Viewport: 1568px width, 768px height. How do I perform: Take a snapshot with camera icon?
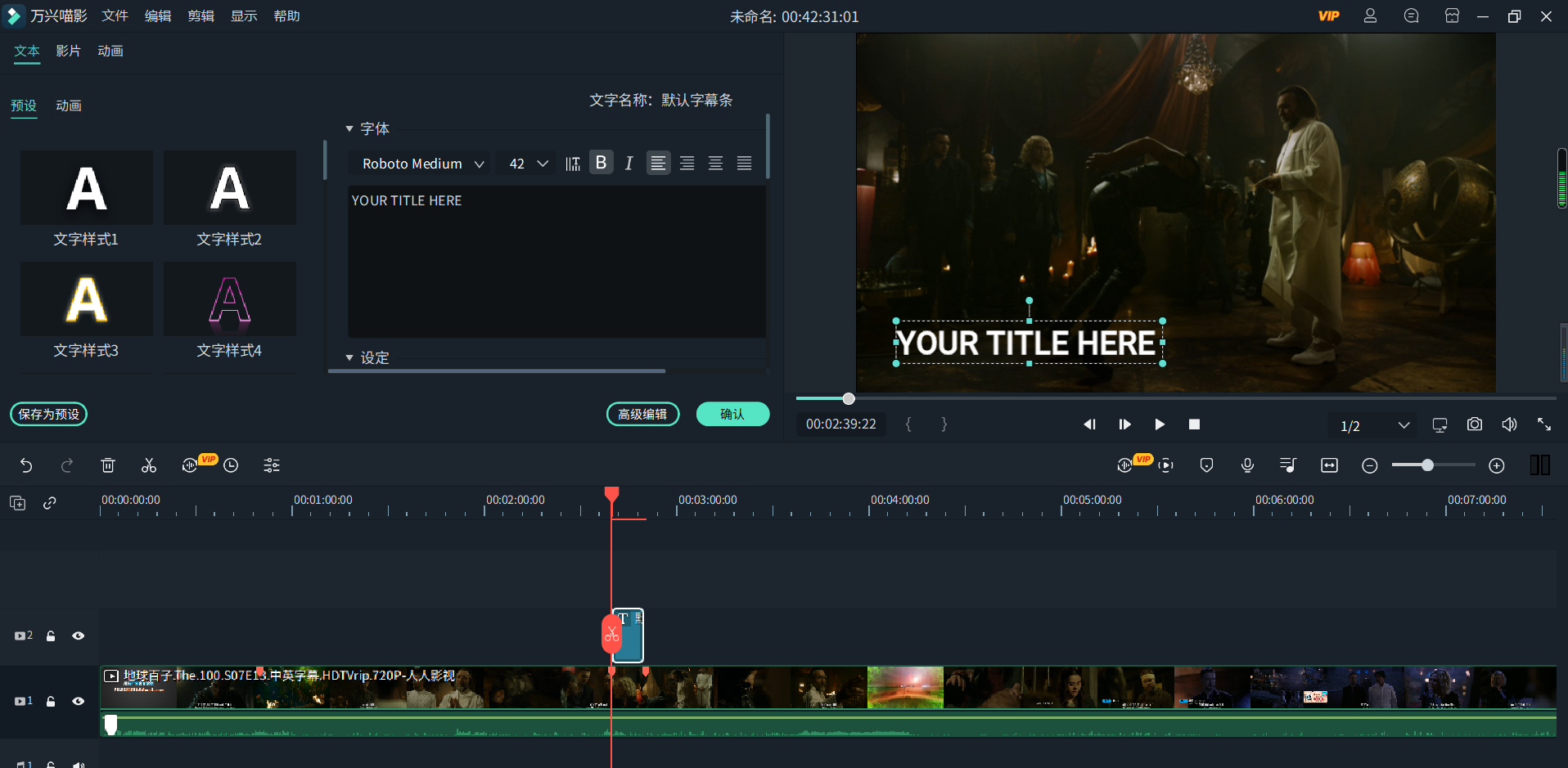click(1474, 424)
